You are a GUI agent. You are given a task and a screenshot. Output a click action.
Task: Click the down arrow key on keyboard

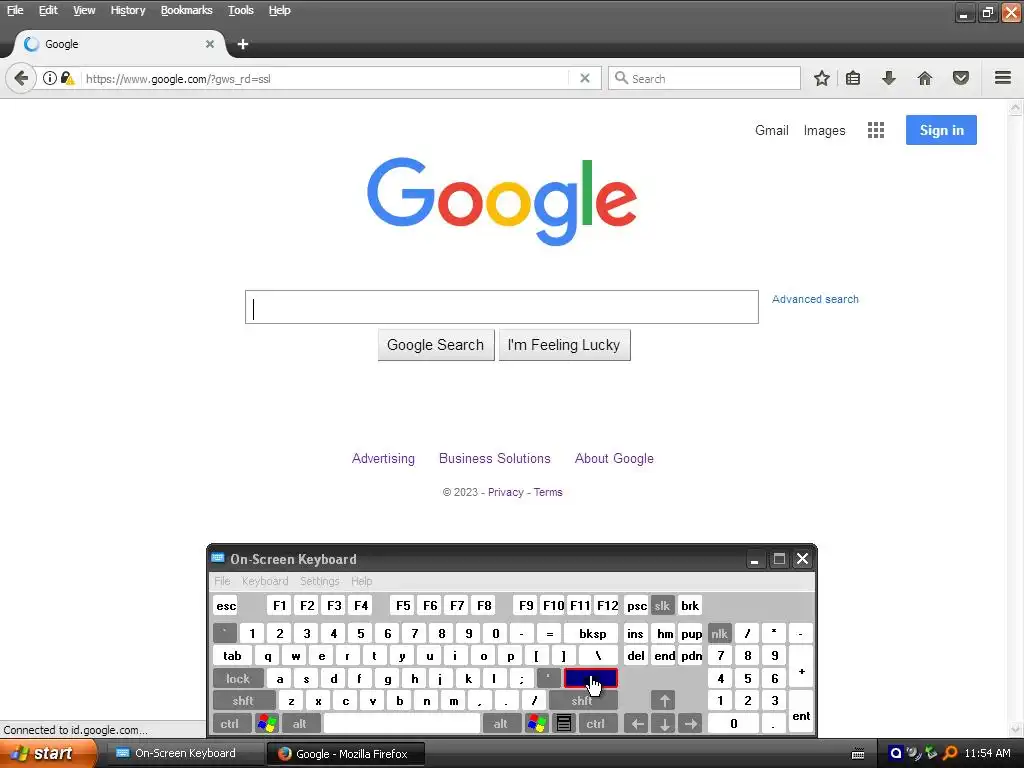coord(664,723)
